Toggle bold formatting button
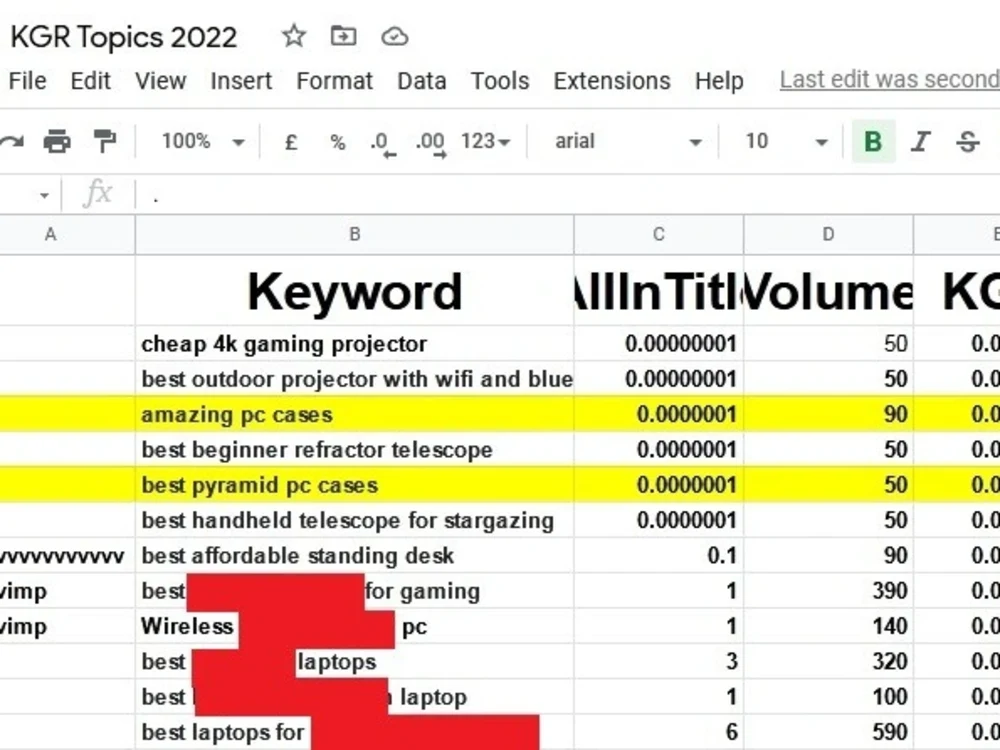Image resolution: width=1000 pixels, height=750 pixels. [x=873, y=141]
